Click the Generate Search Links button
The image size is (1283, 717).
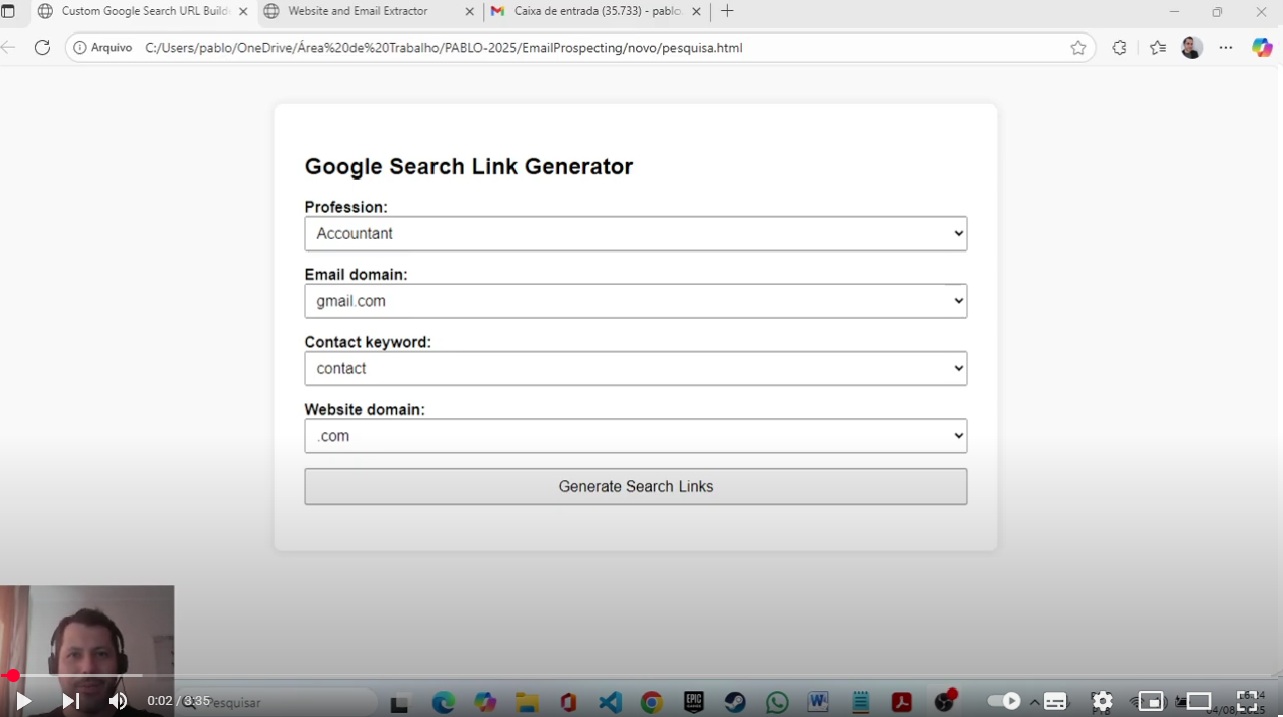635,487
